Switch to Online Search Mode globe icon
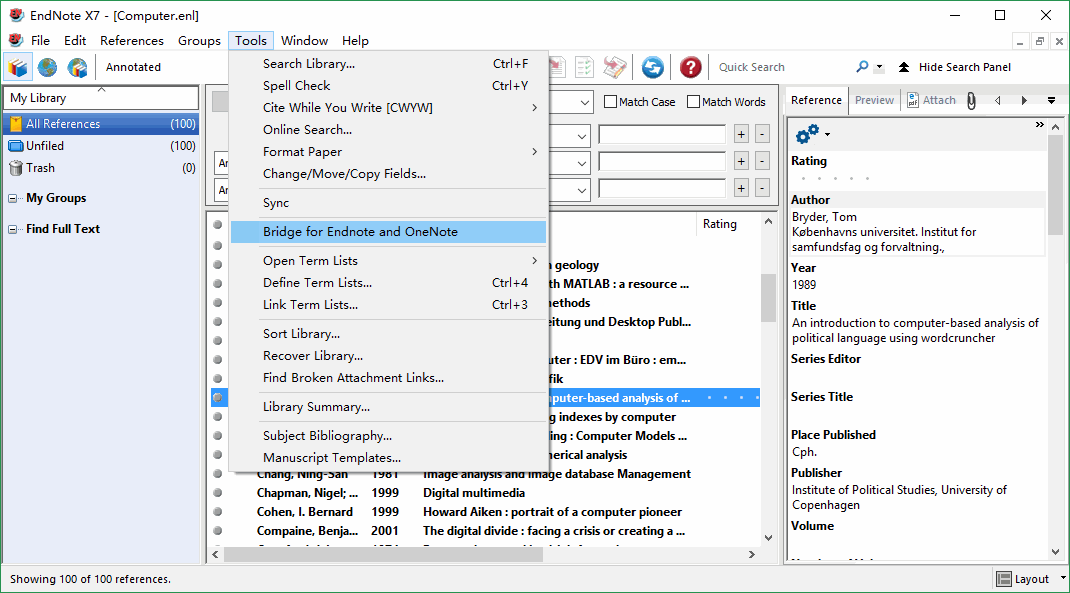Image resolution: width=1070 pixels, height=593 pixels. [x=47, y=67]
